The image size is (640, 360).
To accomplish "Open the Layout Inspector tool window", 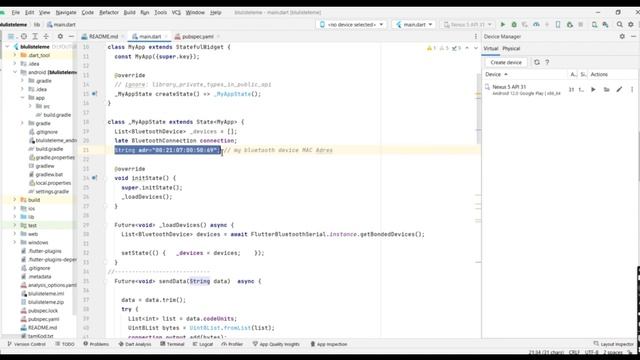I will pyautogui.click(x=613, y=344).
